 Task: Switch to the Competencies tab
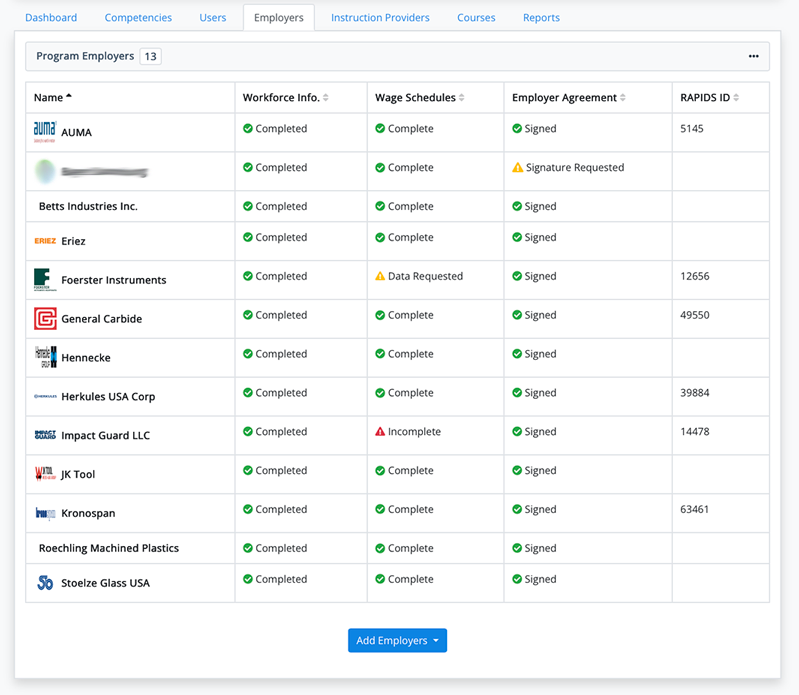138,17
